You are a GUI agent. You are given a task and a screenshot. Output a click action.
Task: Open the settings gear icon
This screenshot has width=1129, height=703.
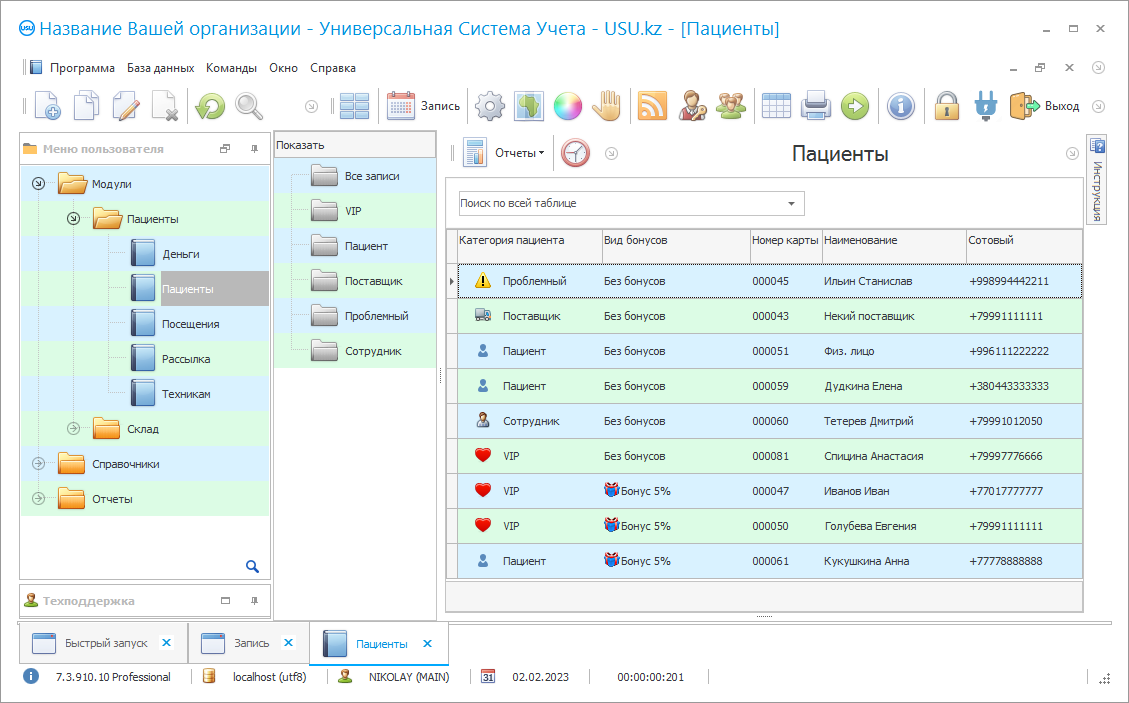(489, 106)
